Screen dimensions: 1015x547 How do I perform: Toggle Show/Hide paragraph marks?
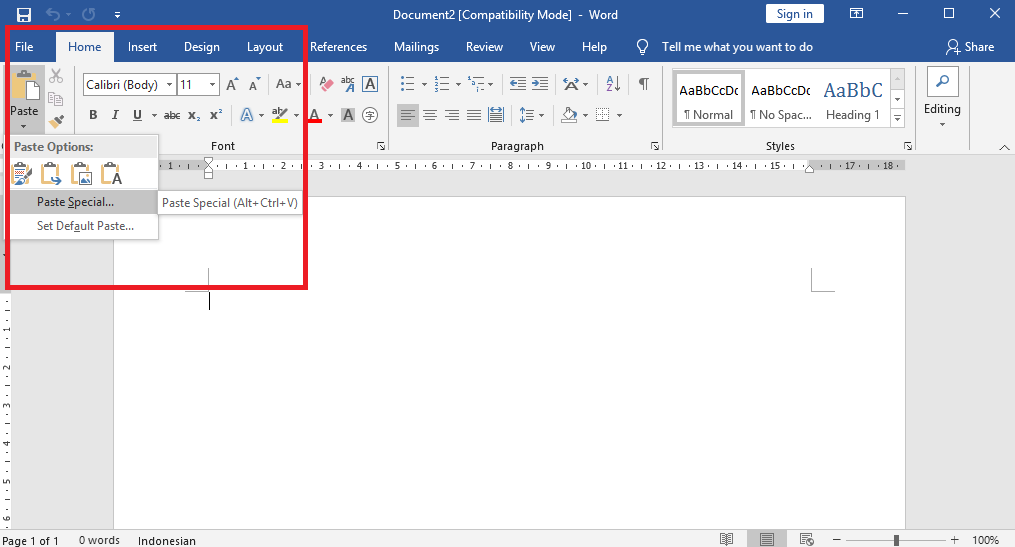click(x=643, y=84)
